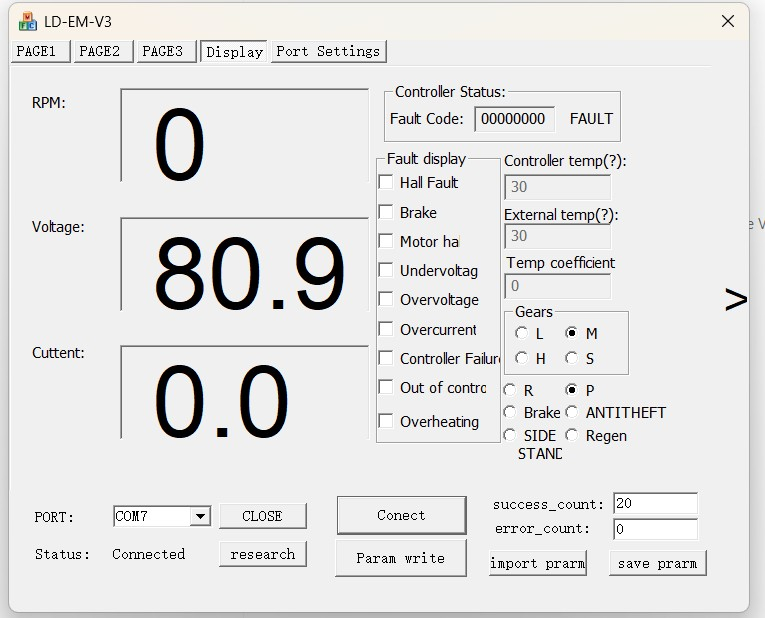Image resolution: width=765 pixels, height=618 pixels.
Task: Select the L gear radio button
Action: pyautogui.click(x=522, y=333)
